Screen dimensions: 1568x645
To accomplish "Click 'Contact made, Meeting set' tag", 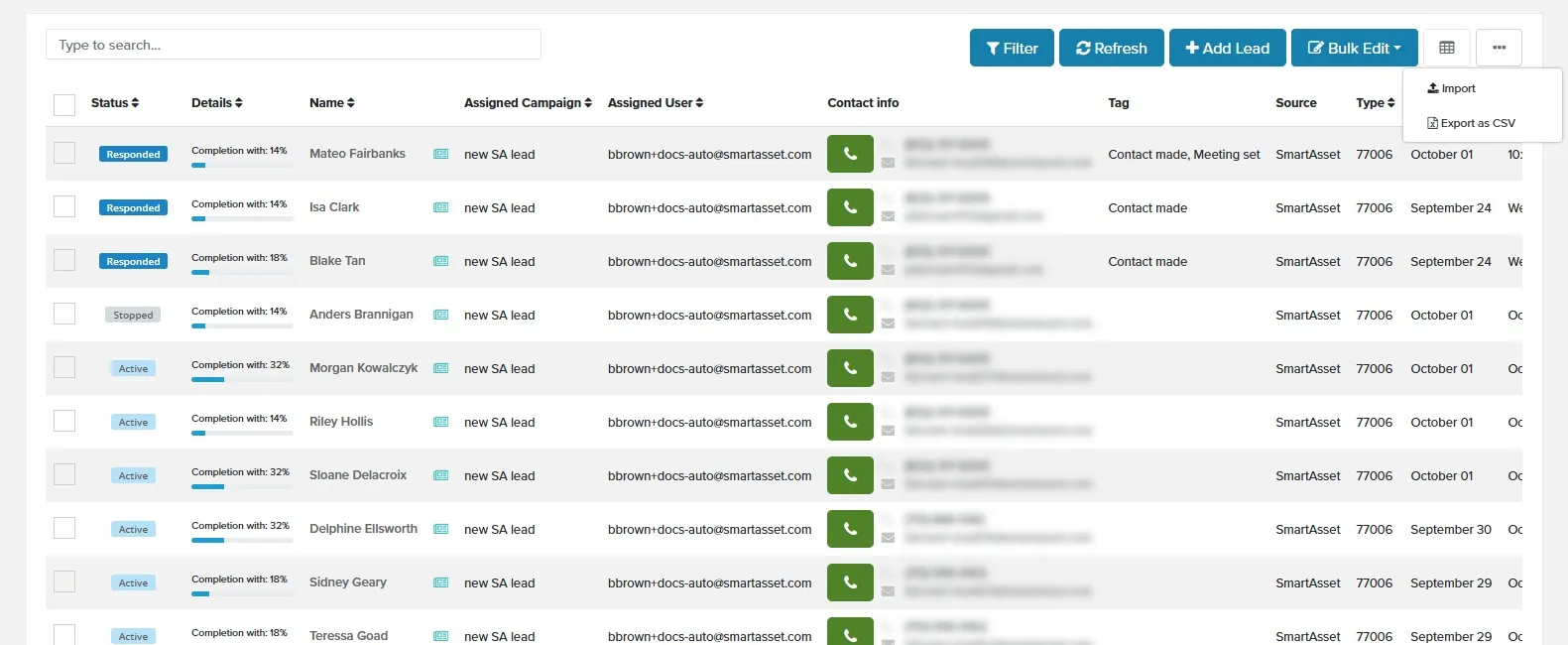I will click(x=1184, y=154).
